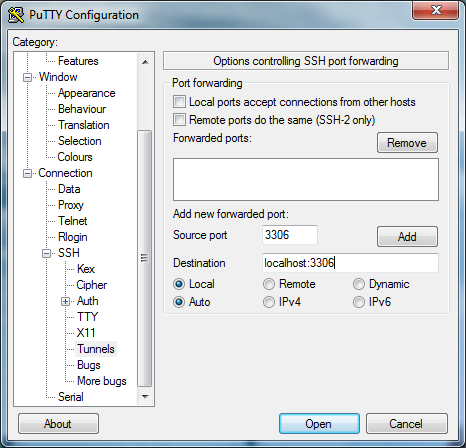Image resolution: width=466 pixels, height=448 pixels.
Task: Select the Window category
Action: 58,77
